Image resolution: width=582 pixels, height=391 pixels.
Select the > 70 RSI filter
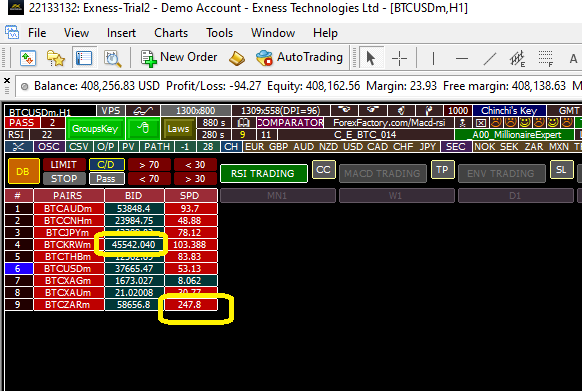click(x=149, y=164)
